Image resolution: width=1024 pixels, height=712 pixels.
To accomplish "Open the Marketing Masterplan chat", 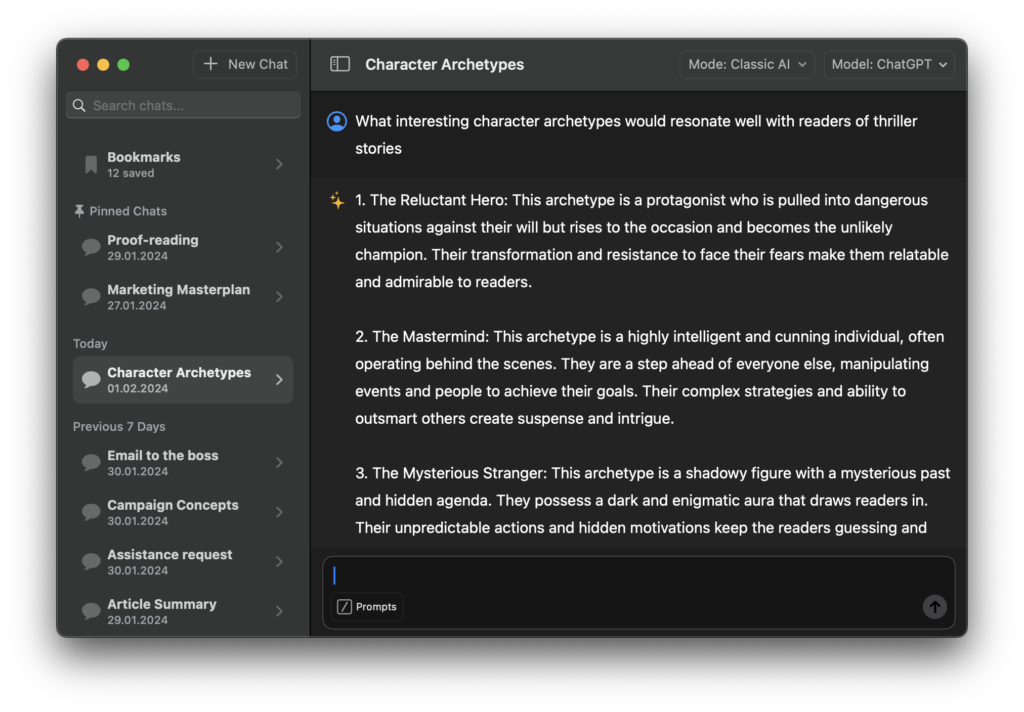I will pyautogui.click(x=183, y=297).
